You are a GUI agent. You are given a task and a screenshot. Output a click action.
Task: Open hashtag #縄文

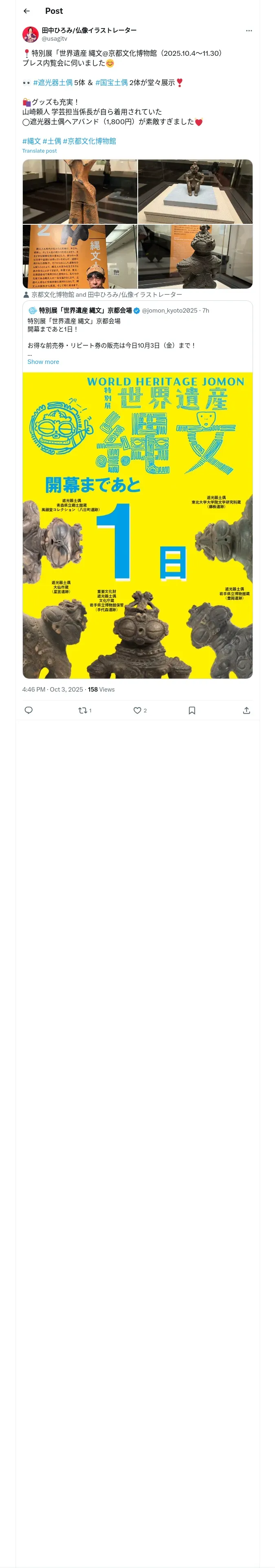32,140
